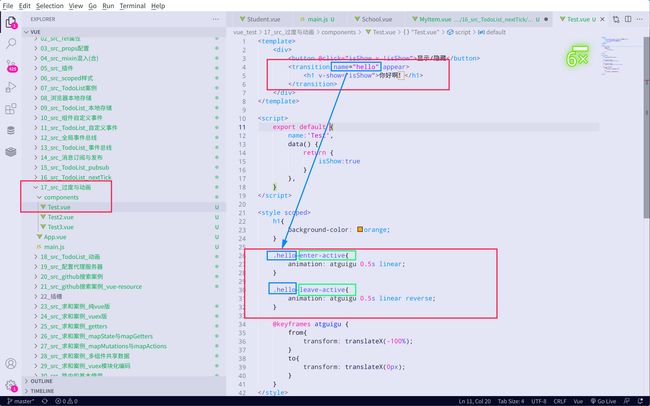Click line number 34 in gutter
The width and height of the screenshot is (650, 406).
click(x=242, y=324)
